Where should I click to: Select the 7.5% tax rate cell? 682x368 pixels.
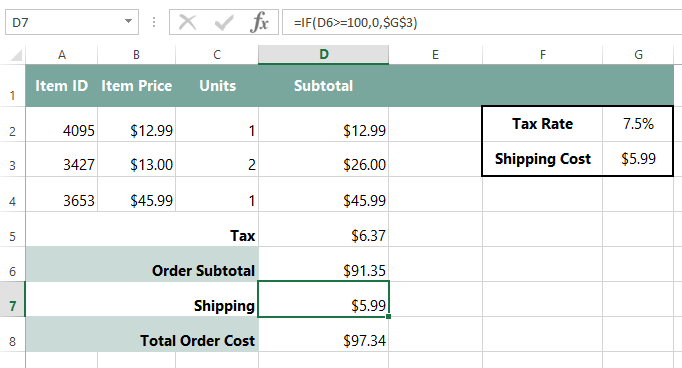(638, 124)
